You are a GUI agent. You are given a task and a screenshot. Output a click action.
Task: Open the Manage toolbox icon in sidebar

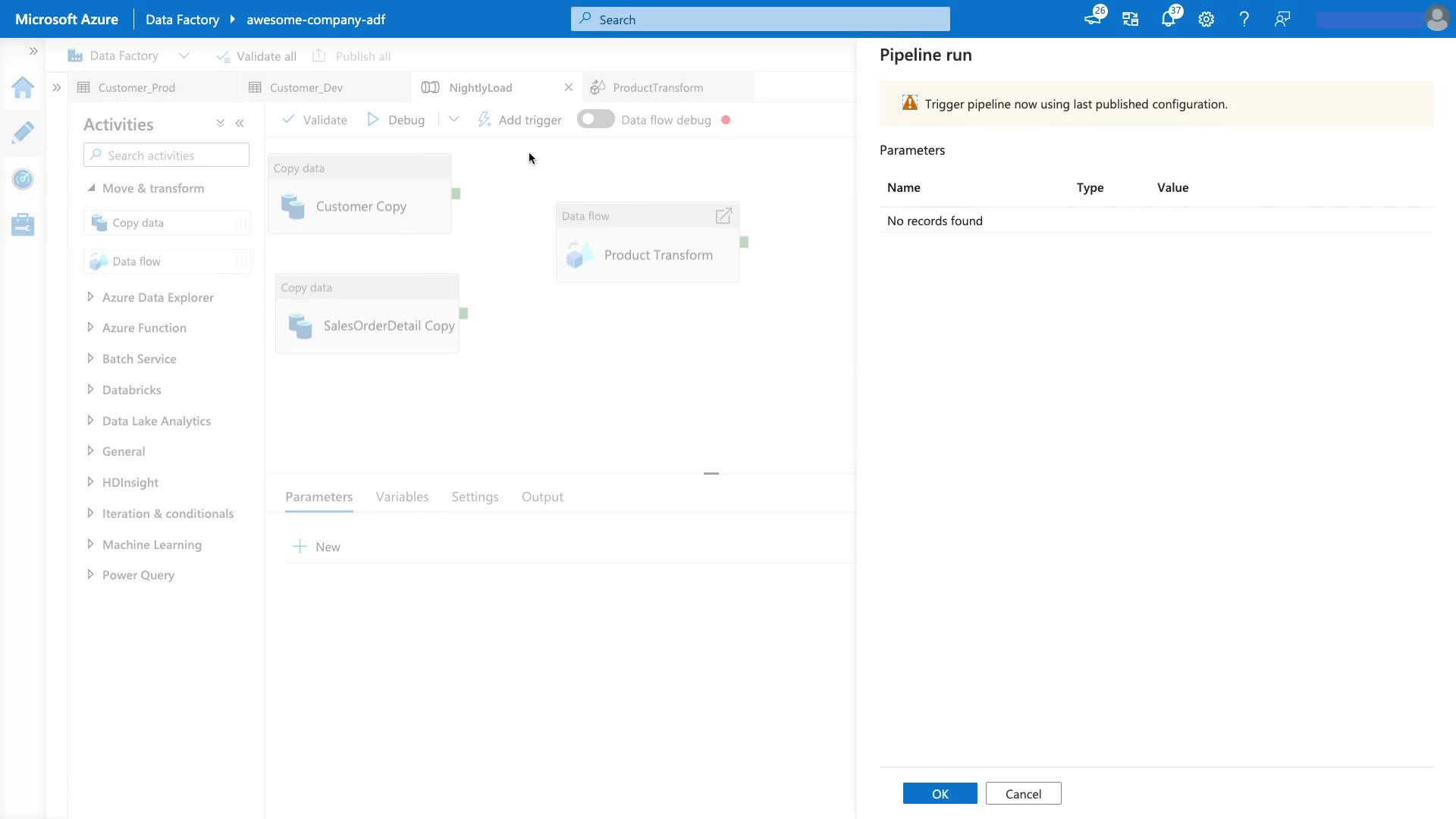coord(23,224)
